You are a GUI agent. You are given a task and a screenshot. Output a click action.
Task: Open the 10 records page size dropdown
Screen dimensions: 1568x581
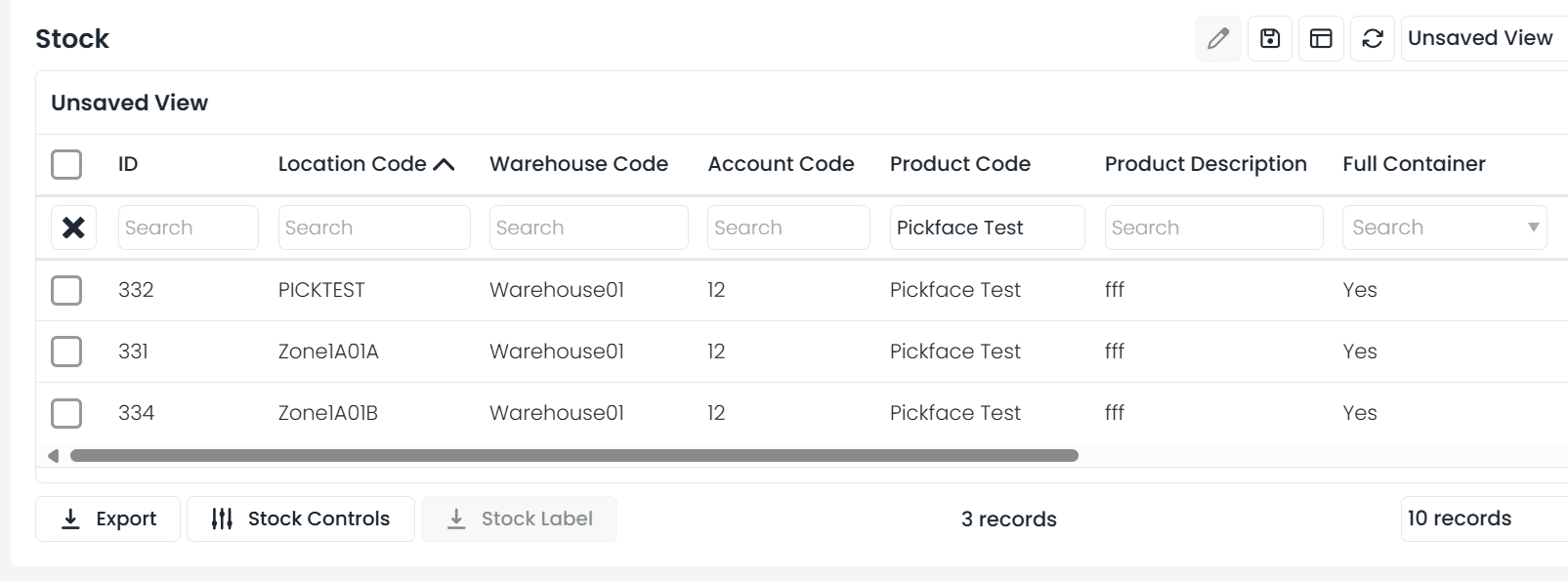(x=1482, y=519)
